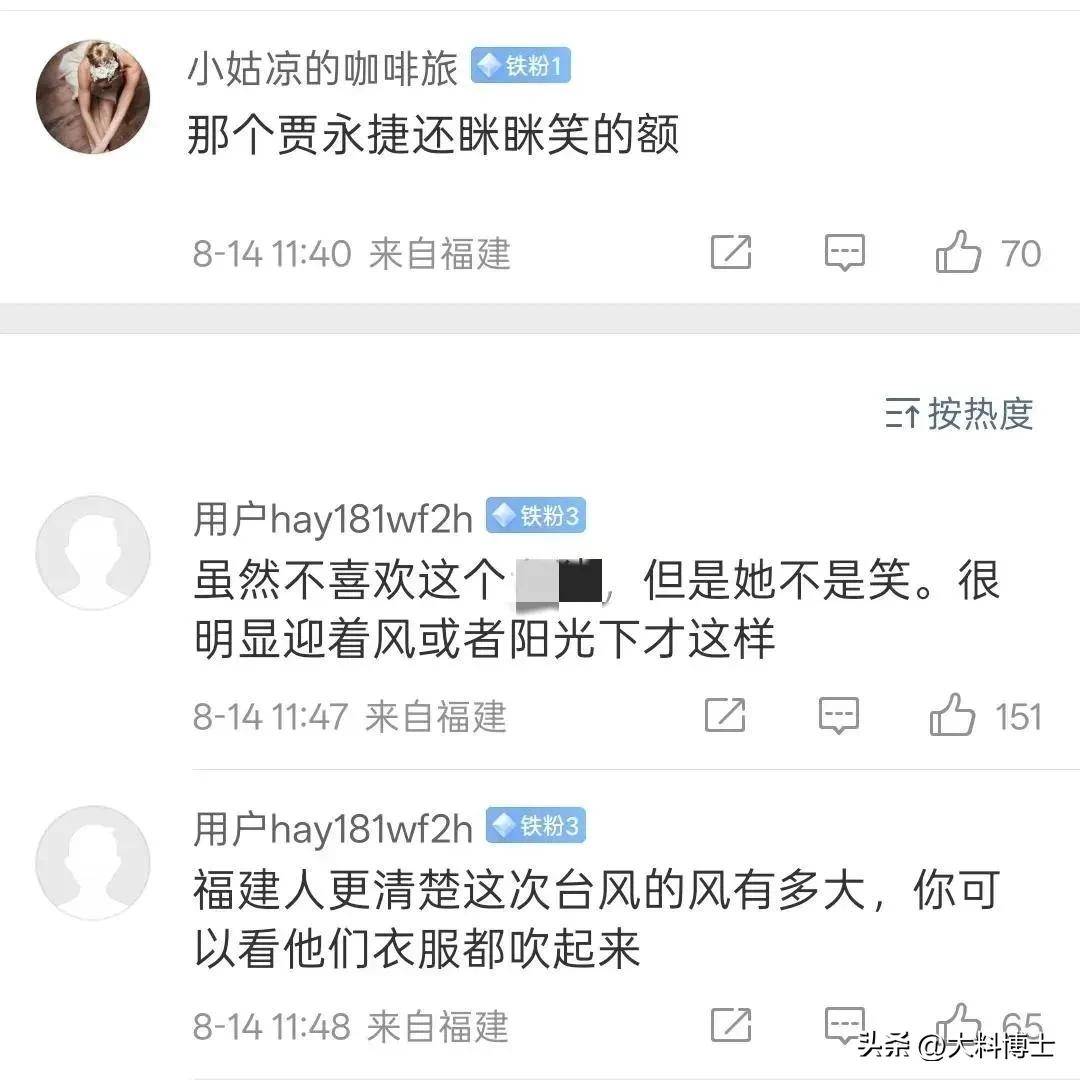This screenshot has width=1080, height=1083.
Task: Open the 按热度 sort options
Action: 959,414
